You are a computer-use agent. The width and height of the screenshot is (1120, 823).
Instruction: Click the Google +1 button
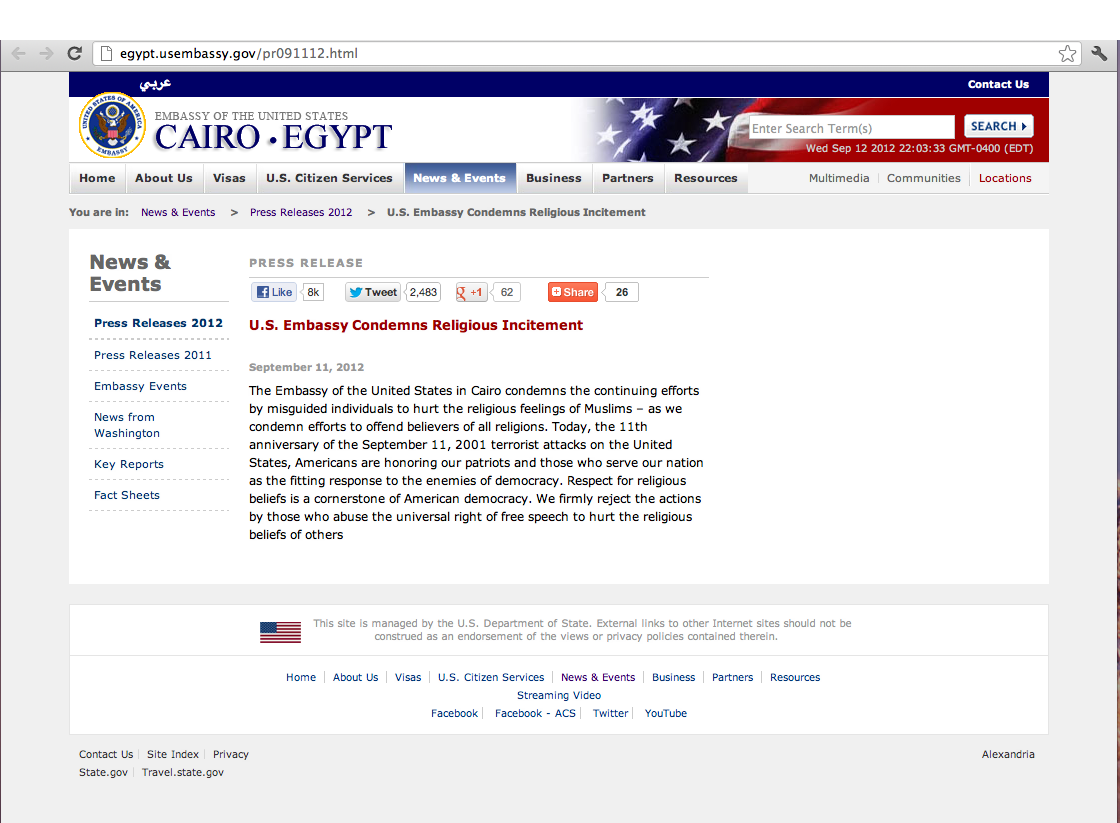(x=472, y=292)
